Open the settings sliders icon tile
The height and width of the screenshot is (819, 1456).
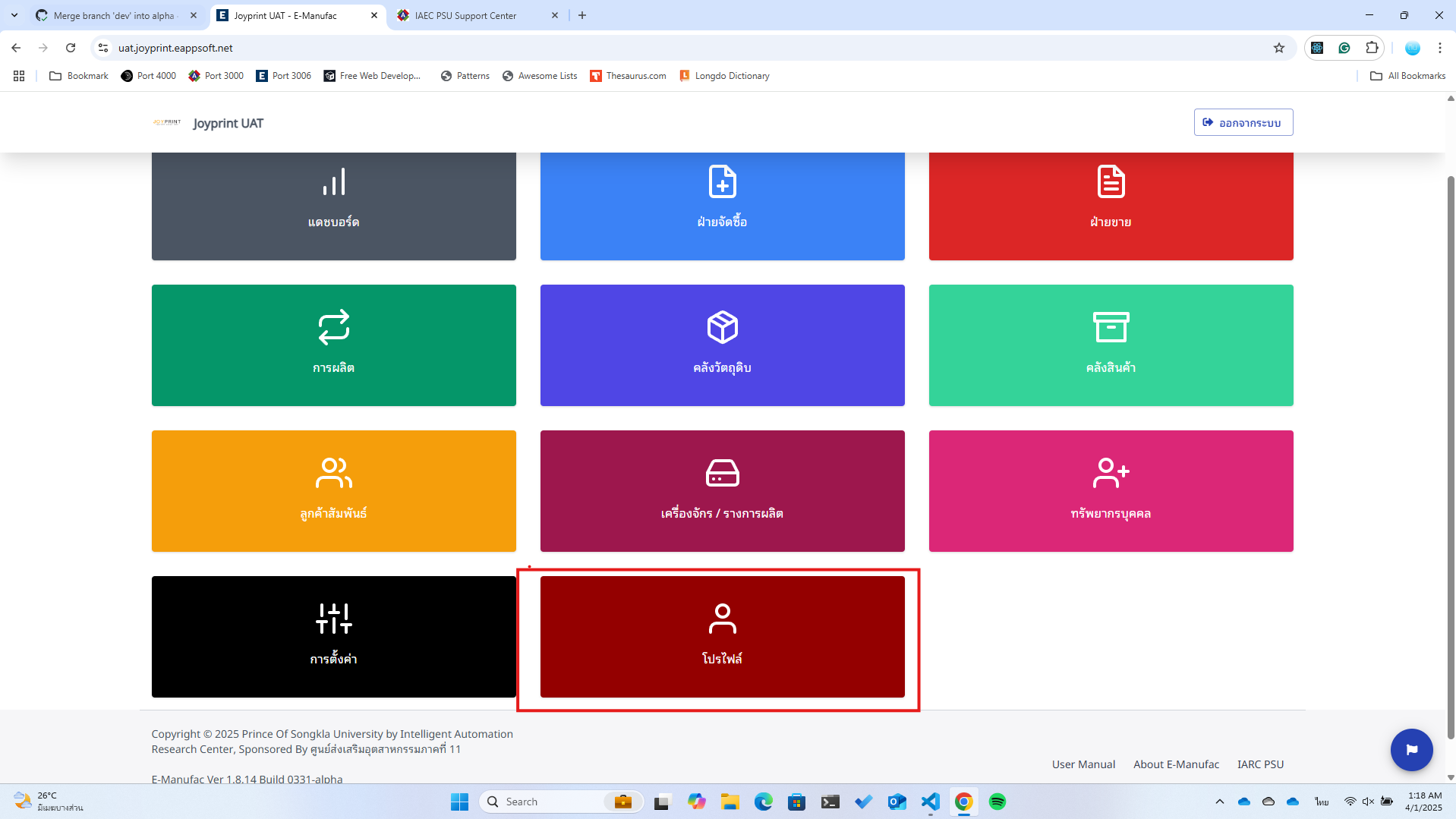click(333, 636)
